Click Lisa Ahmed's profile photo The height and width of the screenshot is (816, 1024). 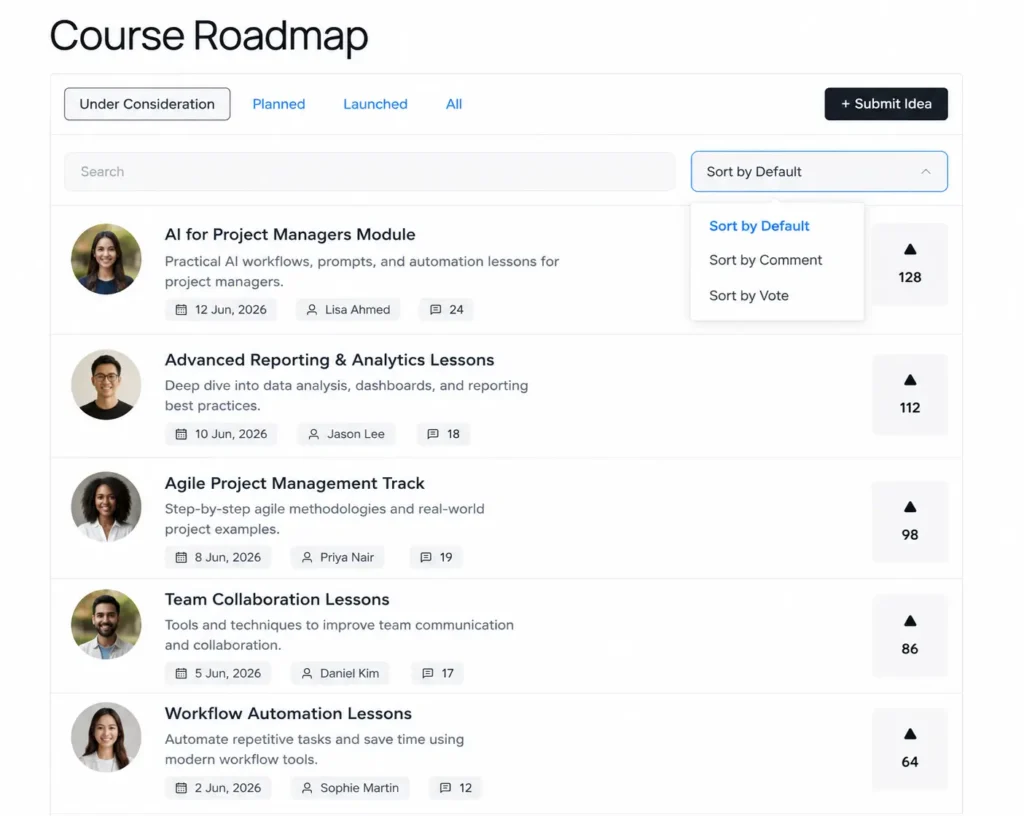click(106, 259)
